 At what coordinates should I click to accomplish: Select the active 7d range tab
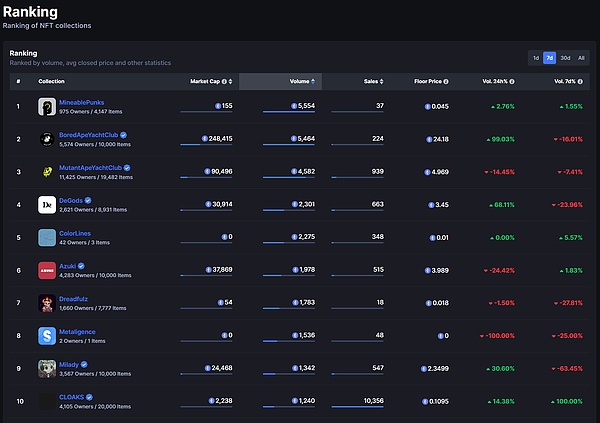(549, 58)
